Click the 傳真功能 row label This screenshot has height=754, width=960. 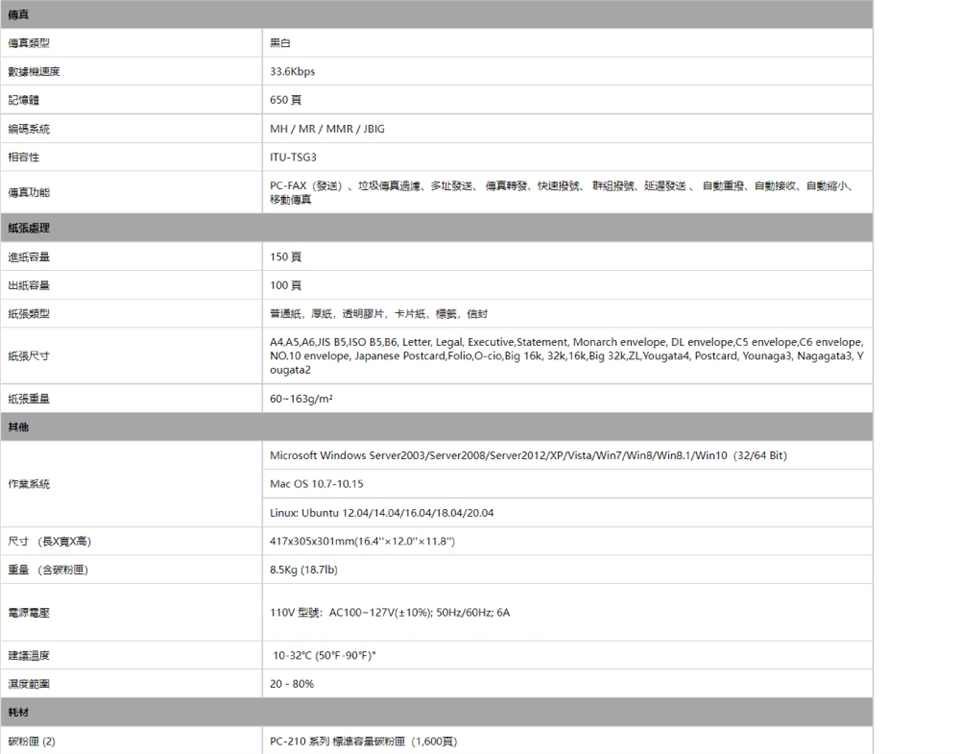click(29, 192)
